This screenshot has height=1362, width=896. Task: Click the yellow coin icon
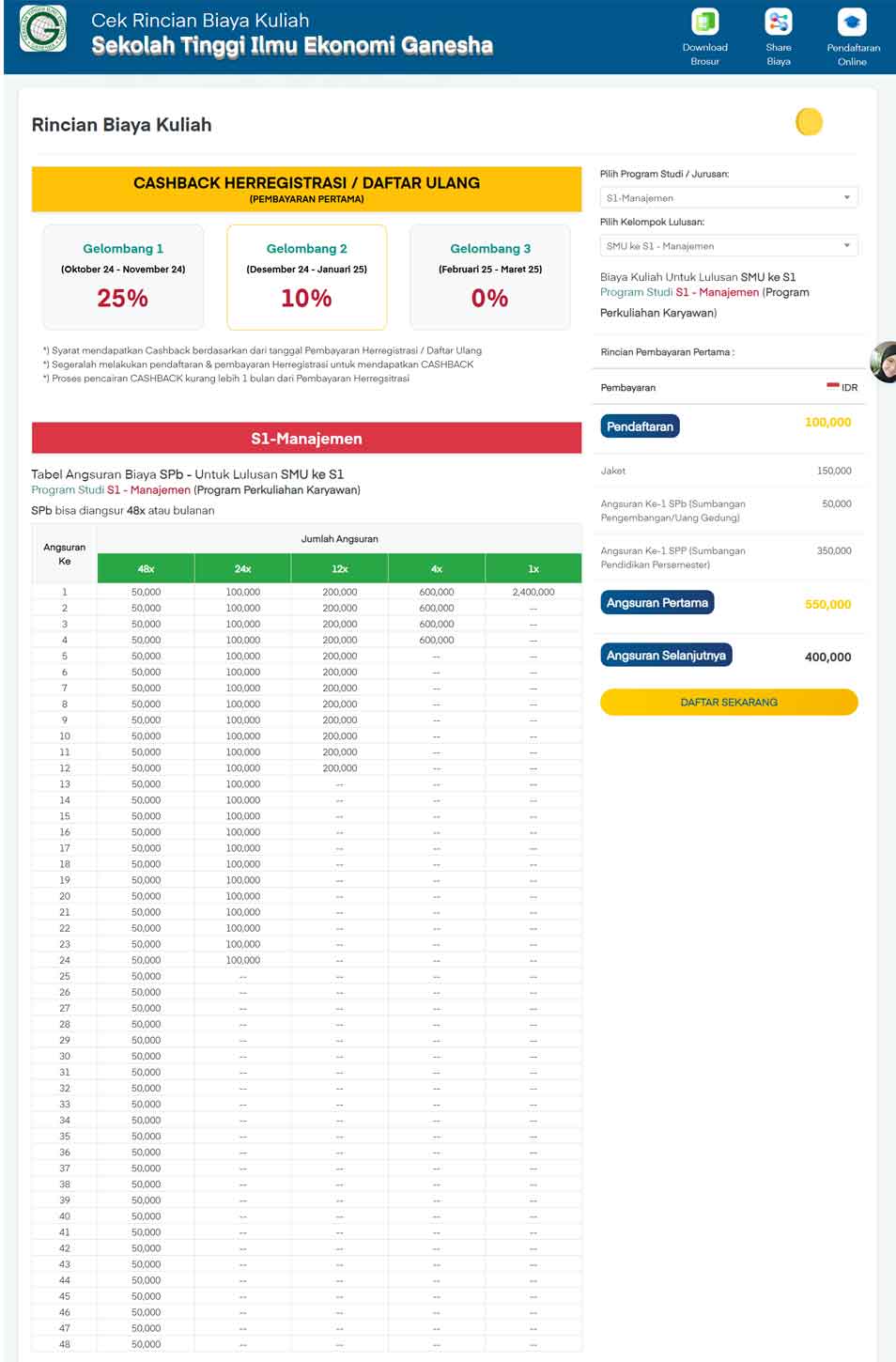click(x=809, y=122)
